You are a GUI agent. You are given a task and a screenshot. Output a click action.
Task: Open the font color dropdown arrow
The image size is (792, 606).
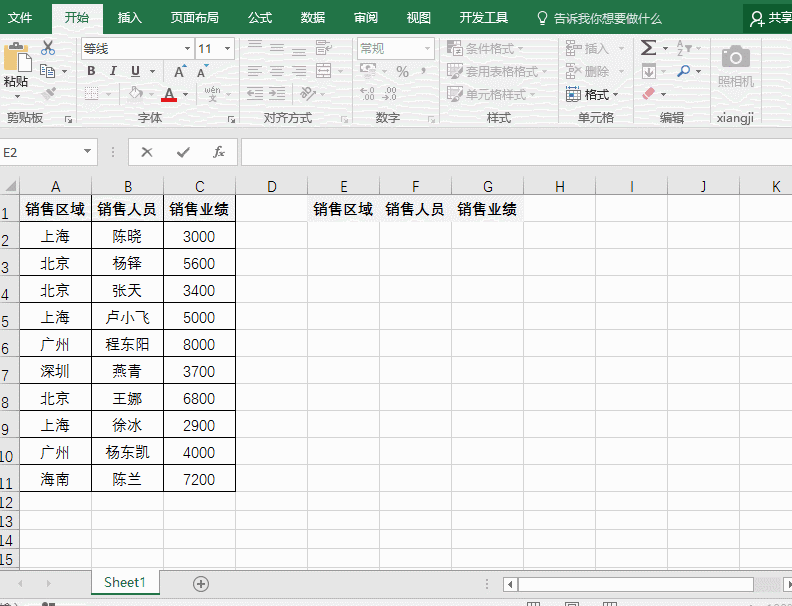pyautogui.click(x=185, y=94)
